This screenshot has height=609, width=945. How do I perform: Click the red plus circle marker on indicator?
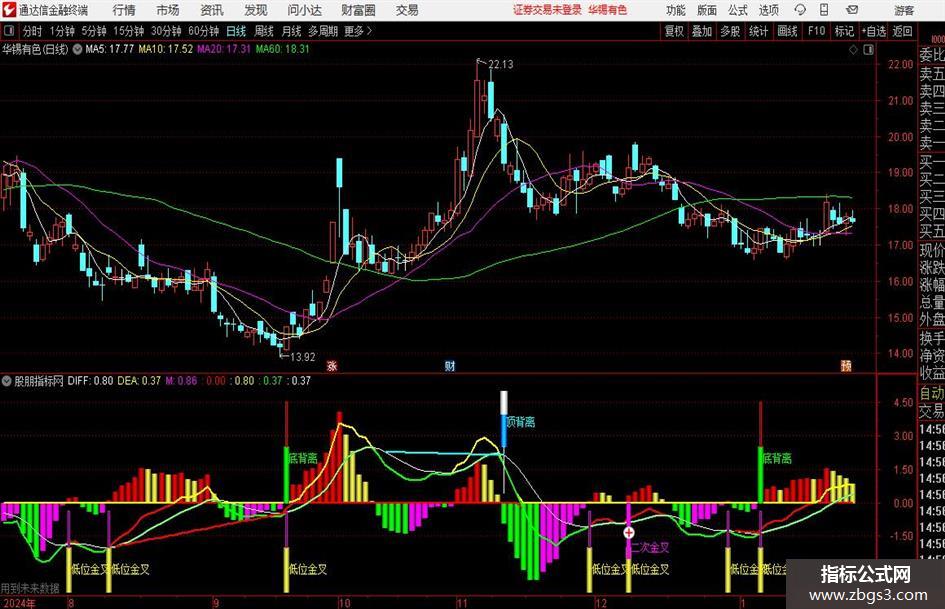coord(629,532)
